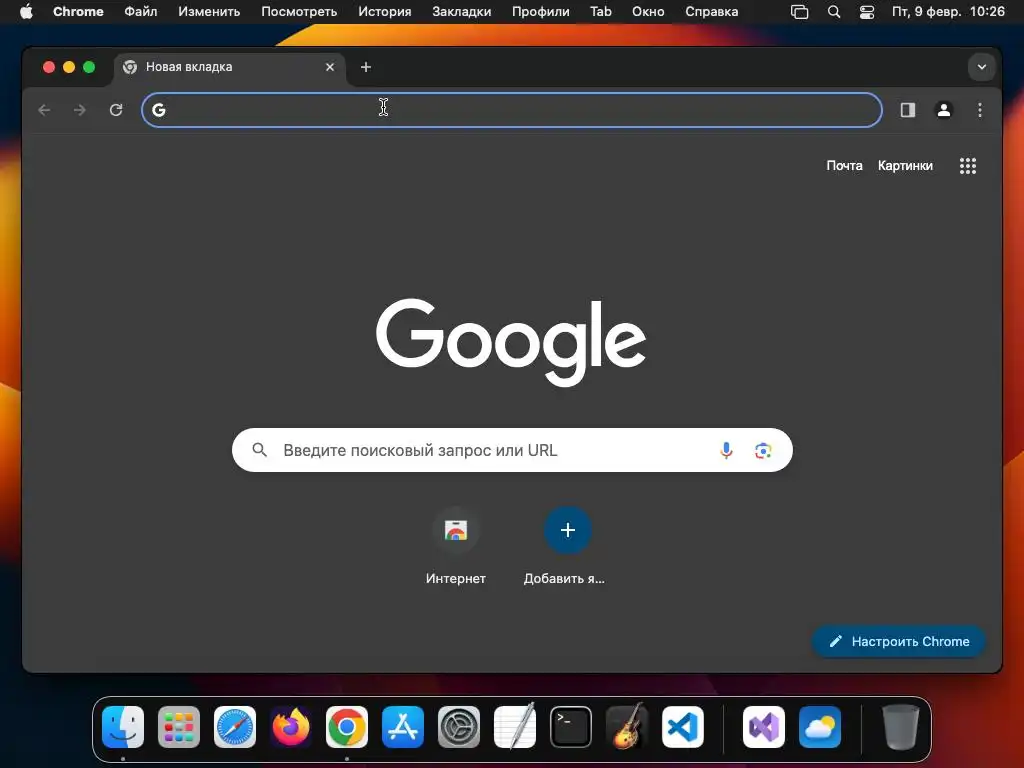Open the Изменить menu
Image resolution: width=1024 pixels, height=768 pixels.
(209, 12)
